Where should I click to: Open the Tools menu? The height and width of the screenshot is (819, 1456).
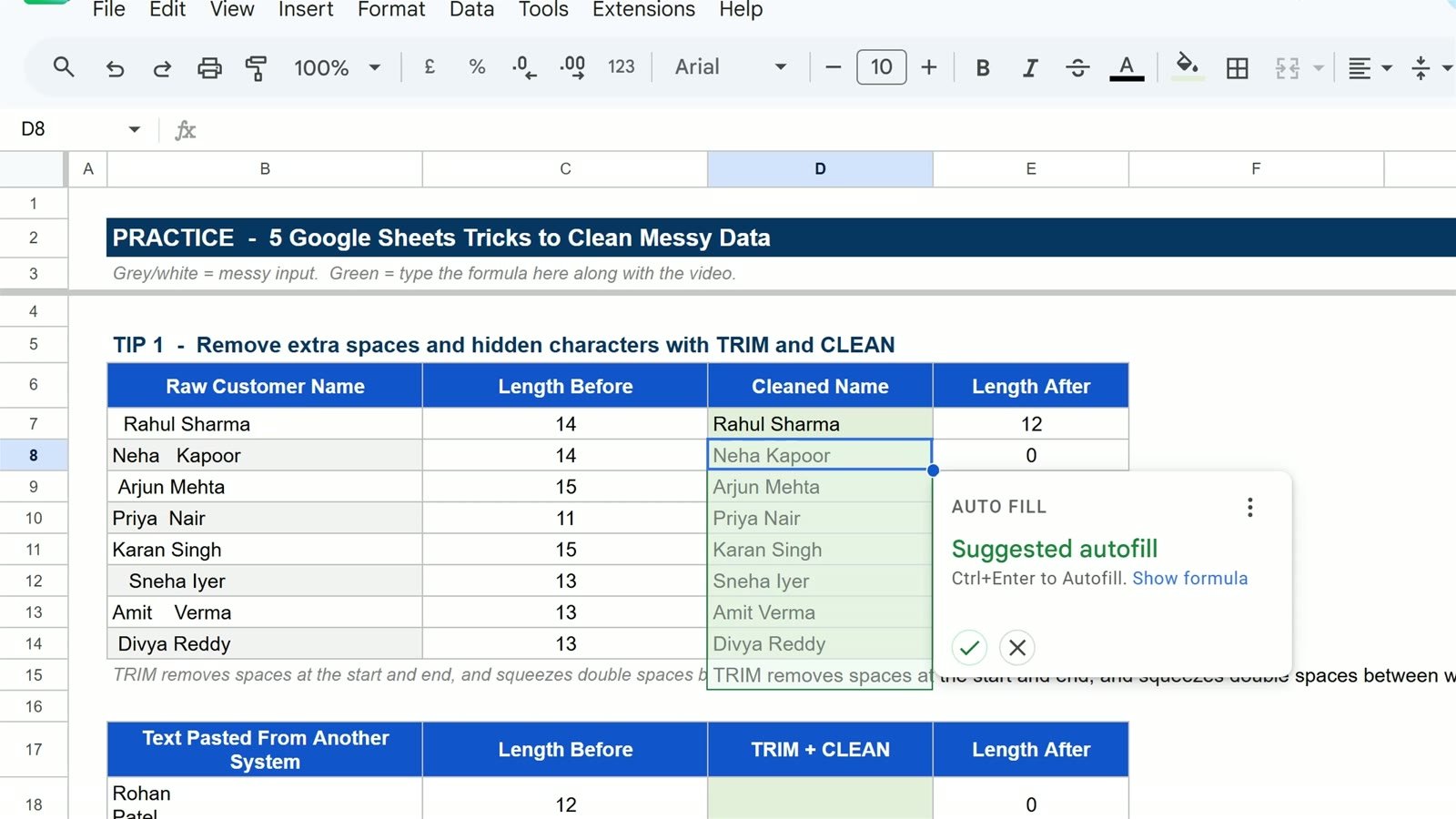pos(543,10)
